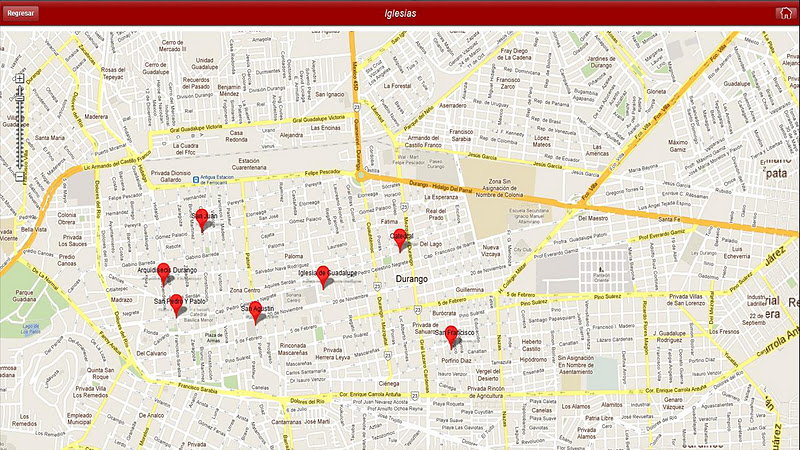Viewport: 800px width, 450px height.
Task: Click the Del Lago label
Action: pos(432,244)
